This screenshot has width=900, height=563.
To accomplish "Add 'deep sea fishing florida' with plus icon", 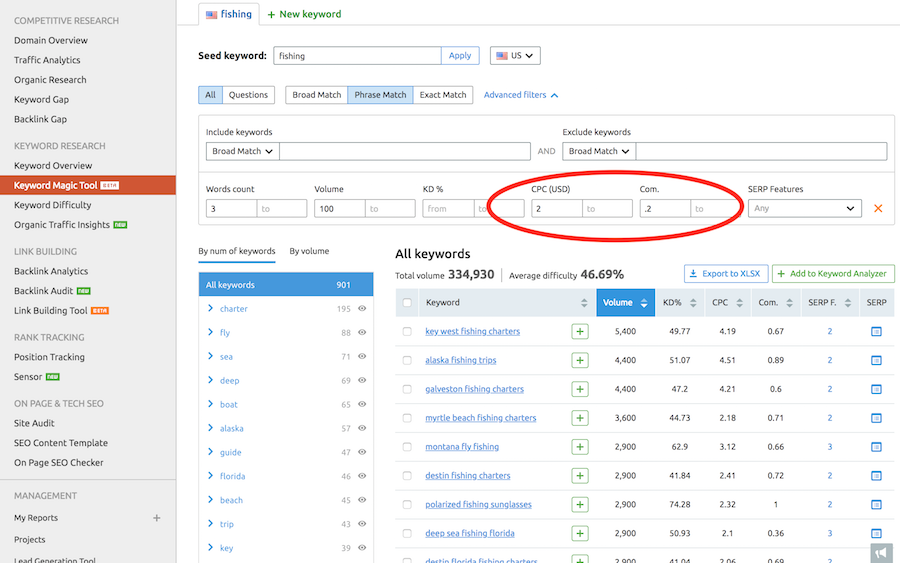I will point(580,533).
